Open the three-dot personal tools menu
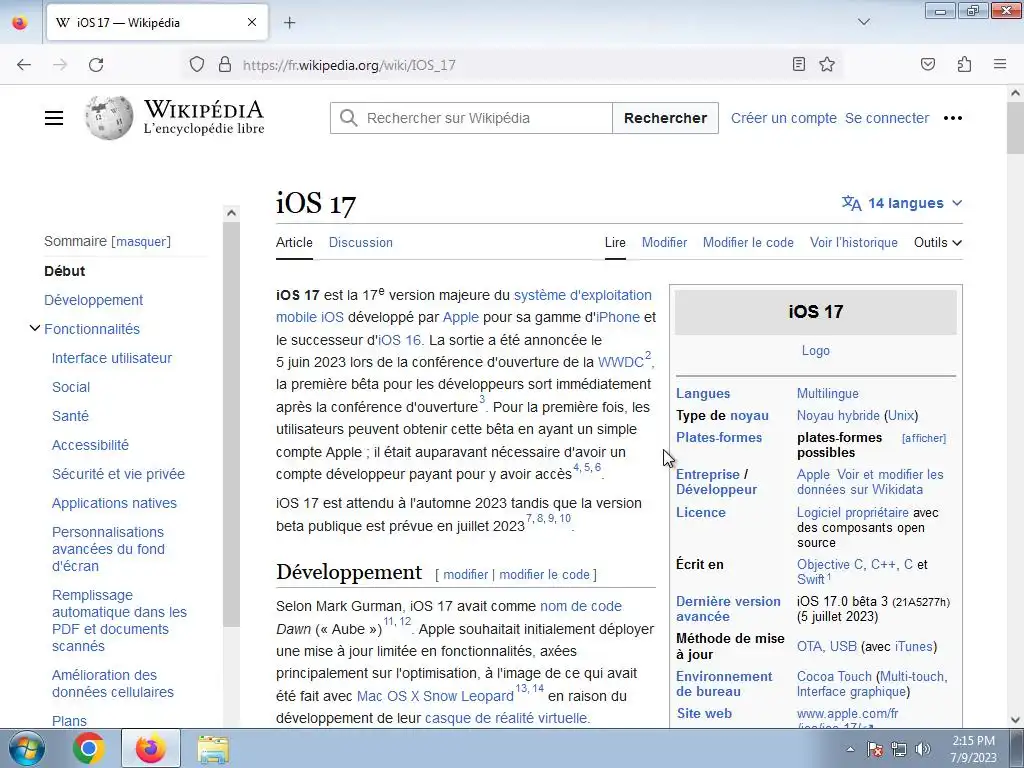The image size is (1024, 768). (953, 118)
